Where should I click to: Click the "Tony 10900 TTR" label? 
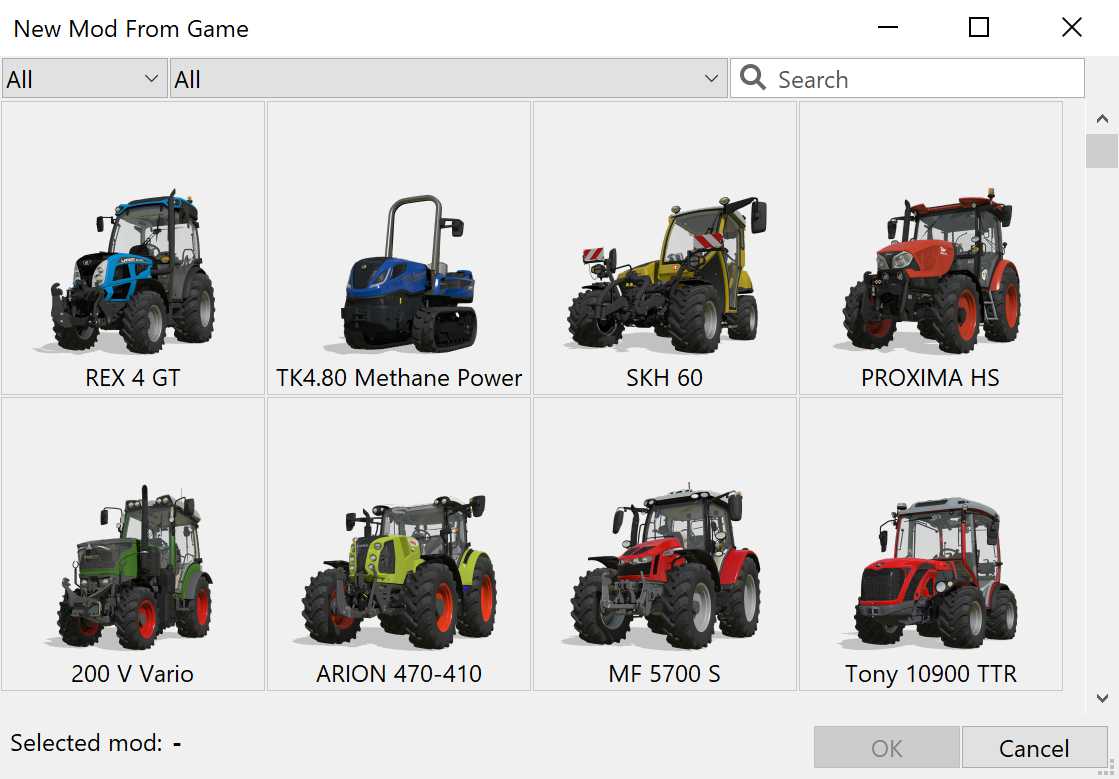click(931, 673)
